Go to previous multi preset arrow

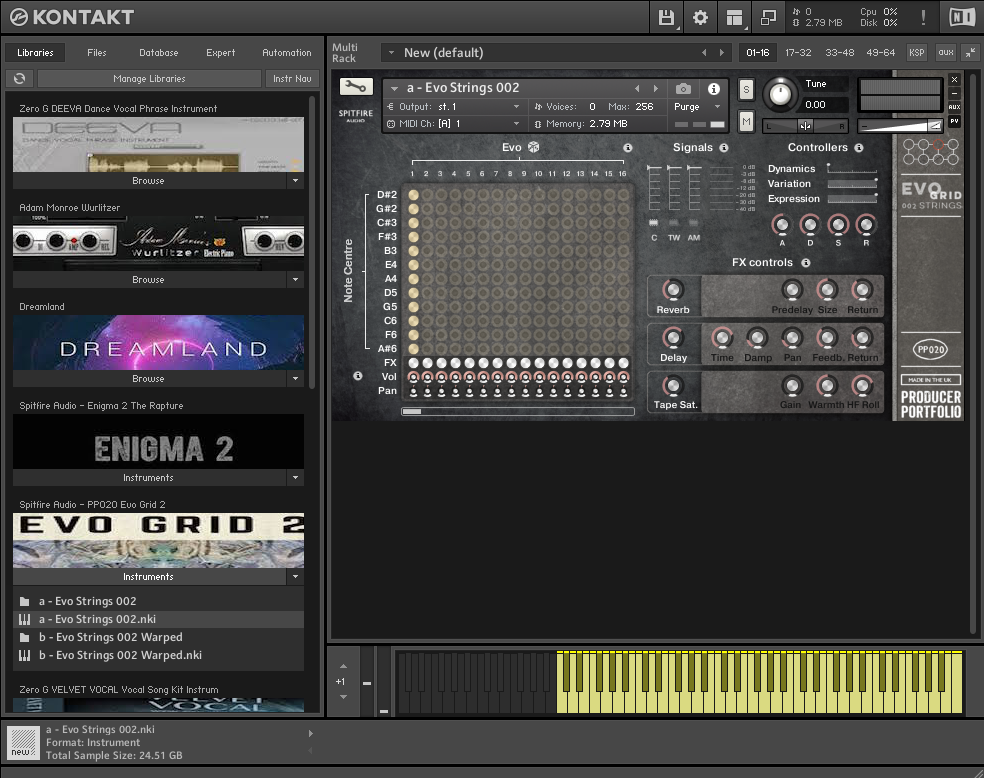tap(704, 53)
